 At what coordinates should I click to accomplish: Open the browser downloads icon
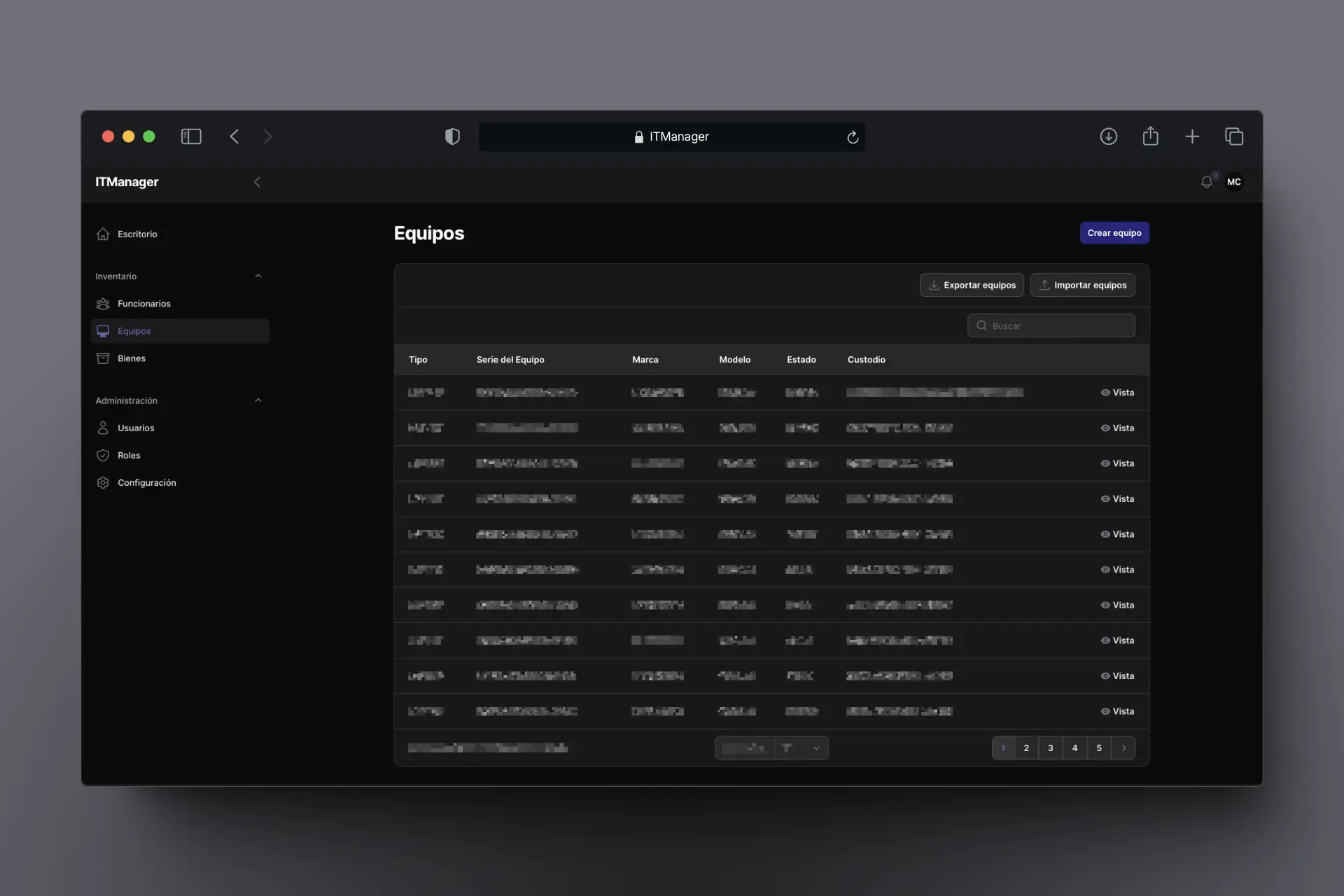[x=1108, y=136]
